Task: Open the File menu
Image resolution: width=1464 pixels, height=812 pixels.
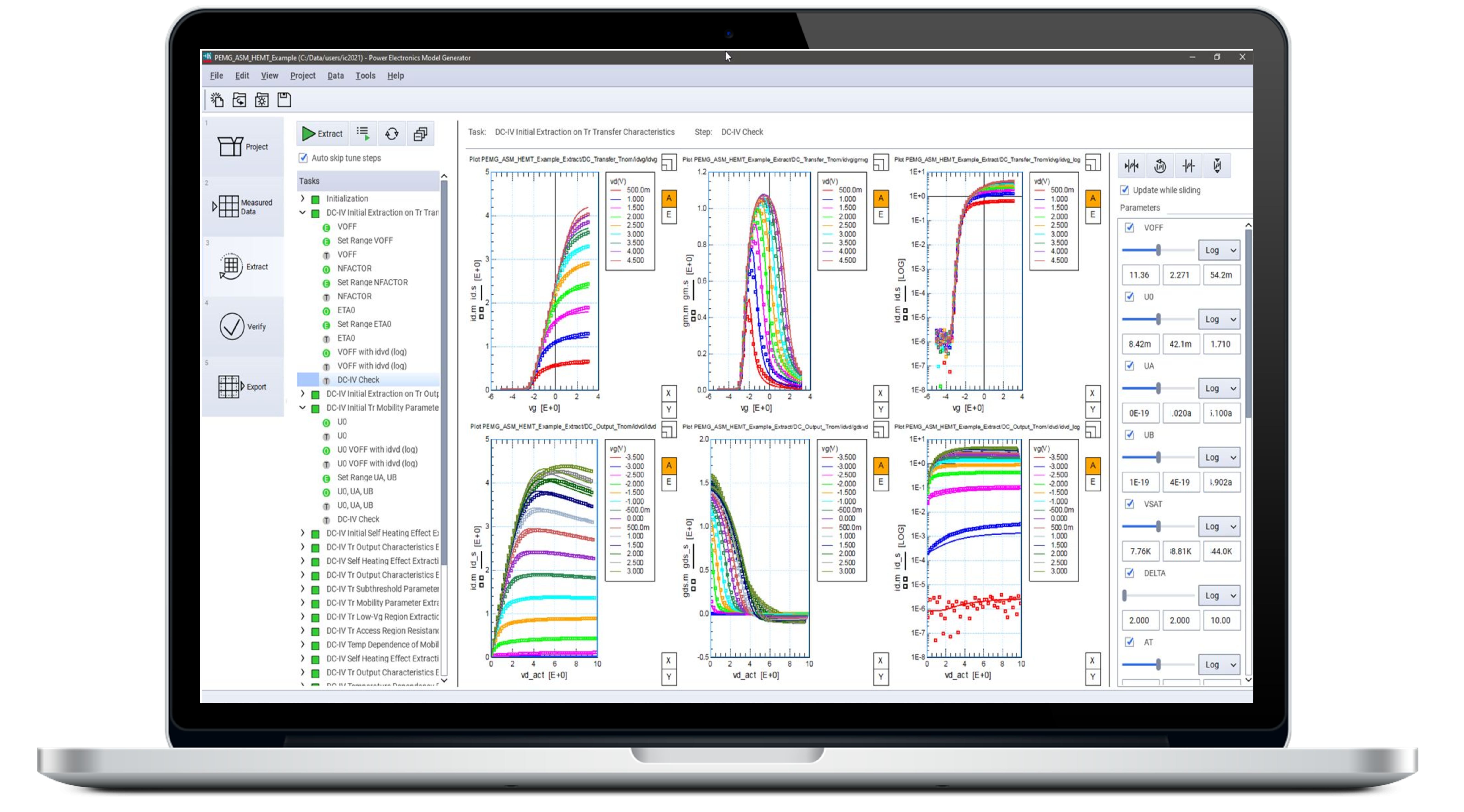Action: 217,76
